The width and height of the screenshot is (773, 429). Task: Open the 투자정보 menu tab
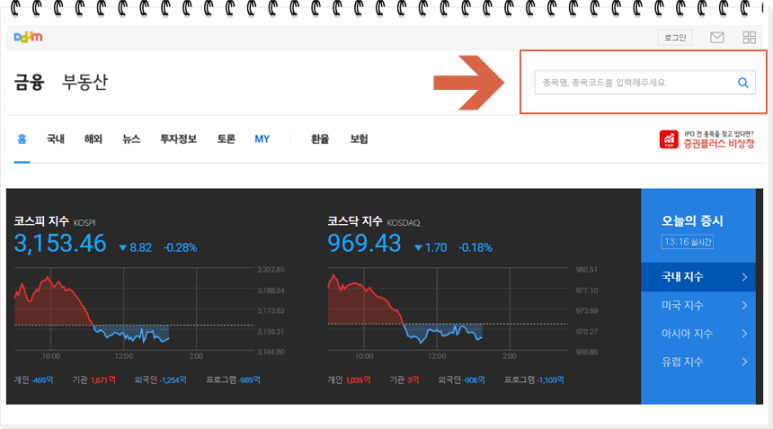(178, 139)
